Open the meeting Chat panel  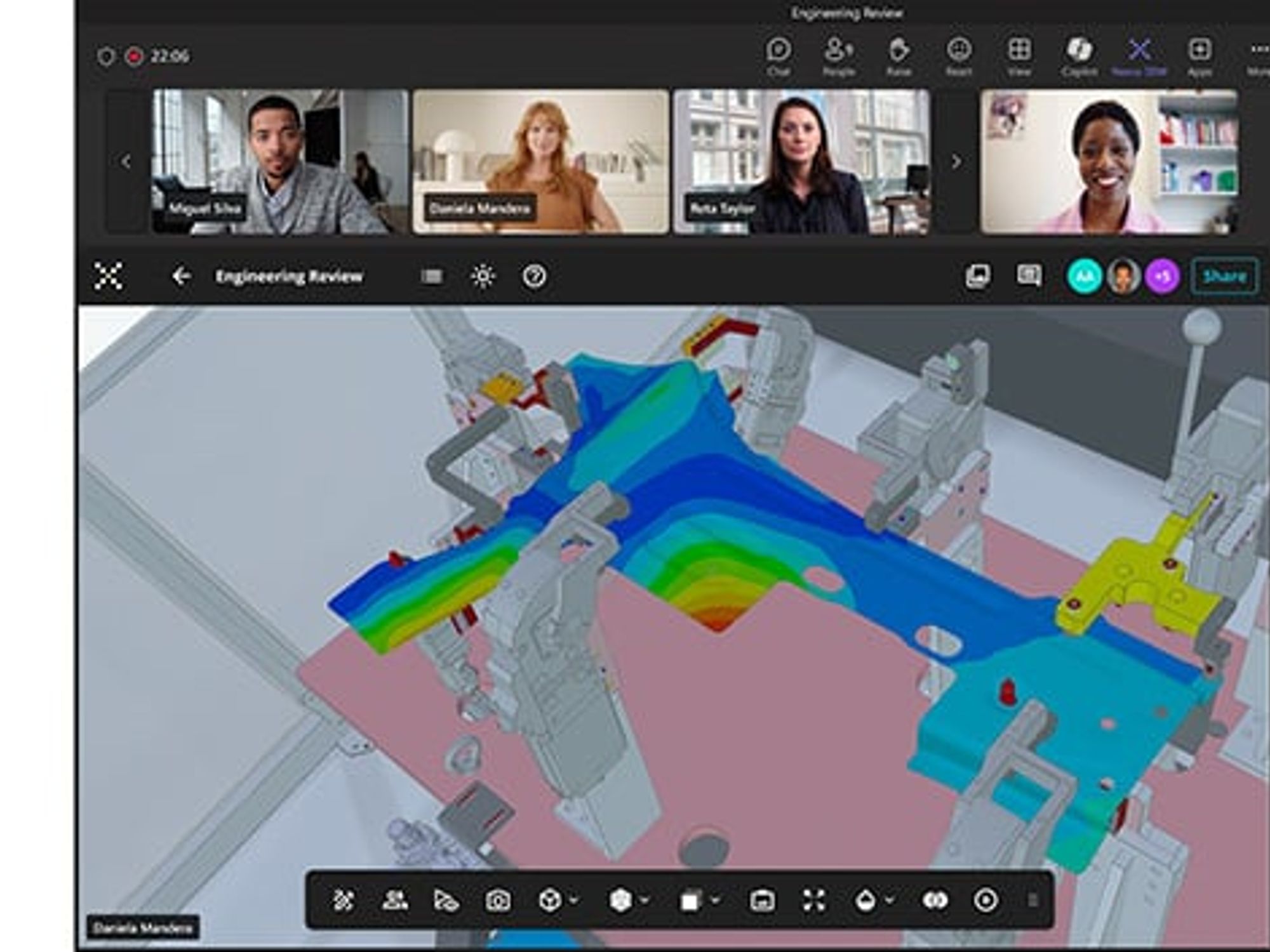pos(779,56)
